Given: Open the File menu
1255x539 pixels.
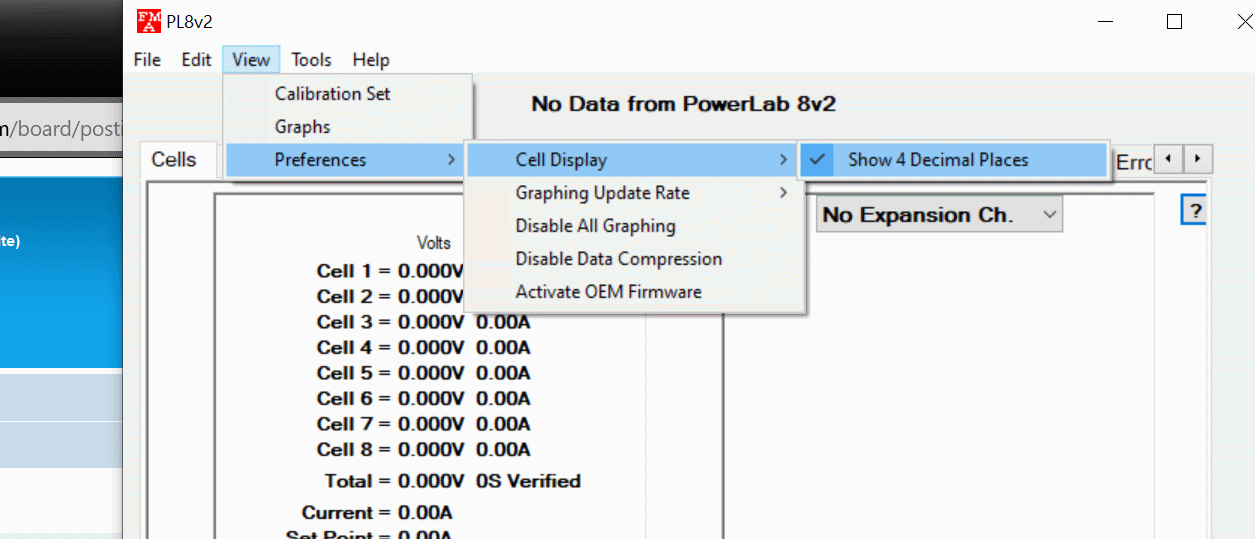Looking at the screenshot, I should click(x=147, y=60).
